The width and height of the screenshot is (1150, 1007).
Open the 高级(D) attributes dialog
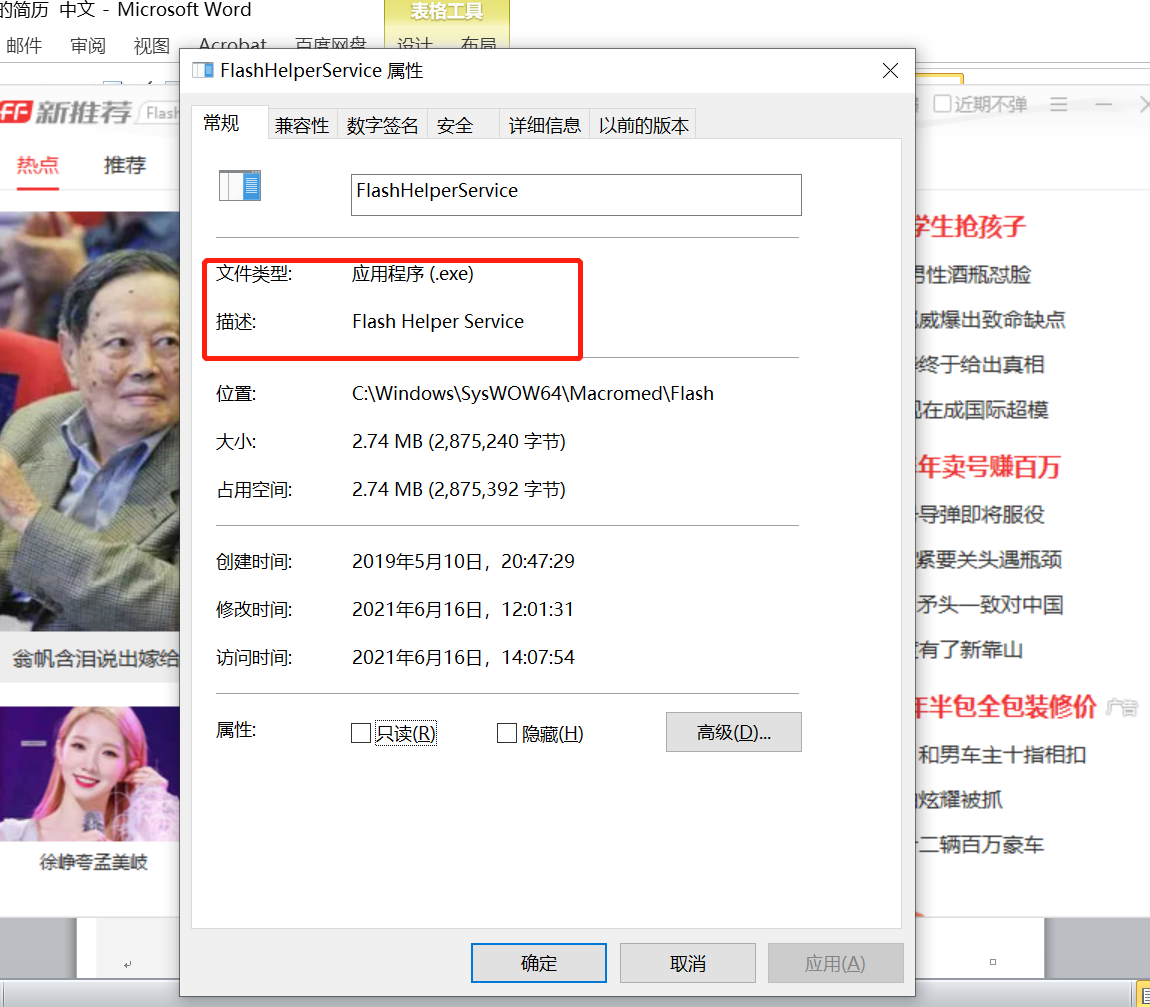pos(733,732)
